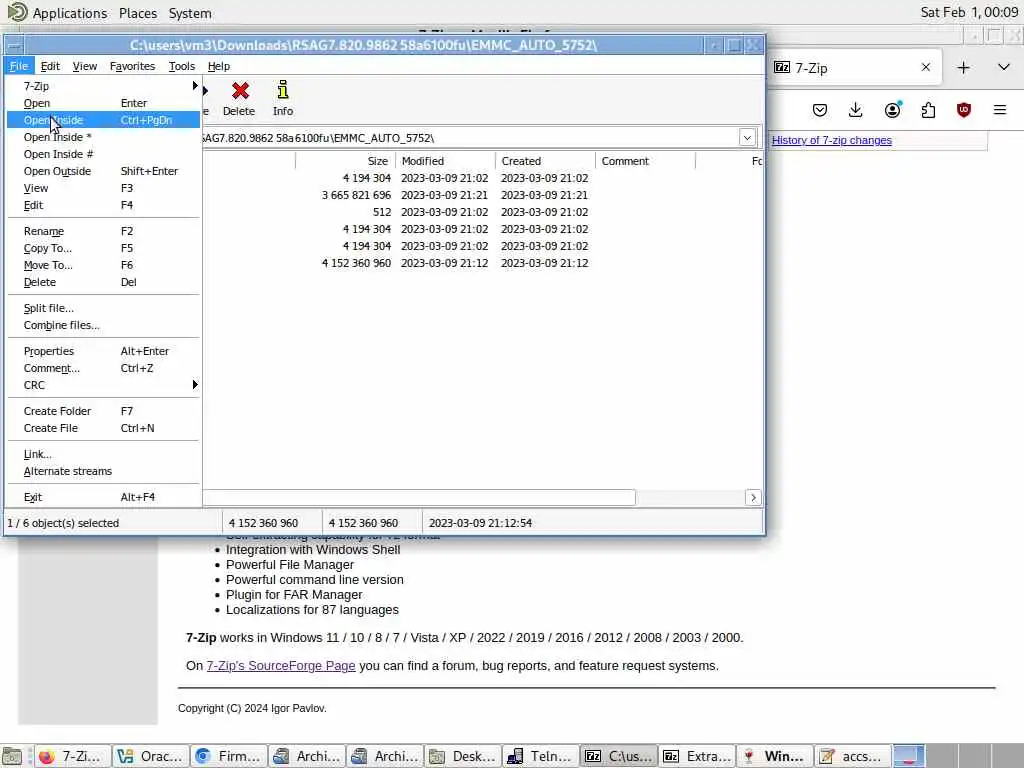Viewport: 1024px width, 768px height.
Task: Sort by the Size column header
Action: (345, 161)
